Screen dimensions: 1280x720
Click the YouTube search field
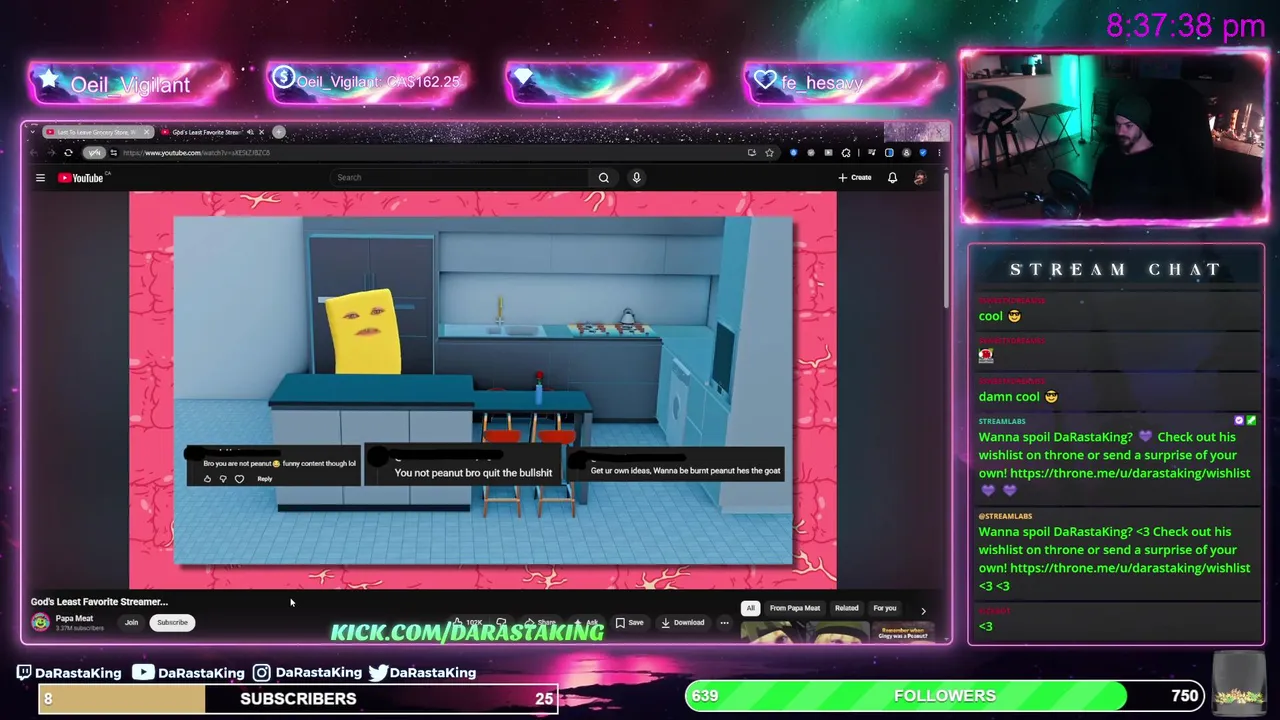click(460, 178)
